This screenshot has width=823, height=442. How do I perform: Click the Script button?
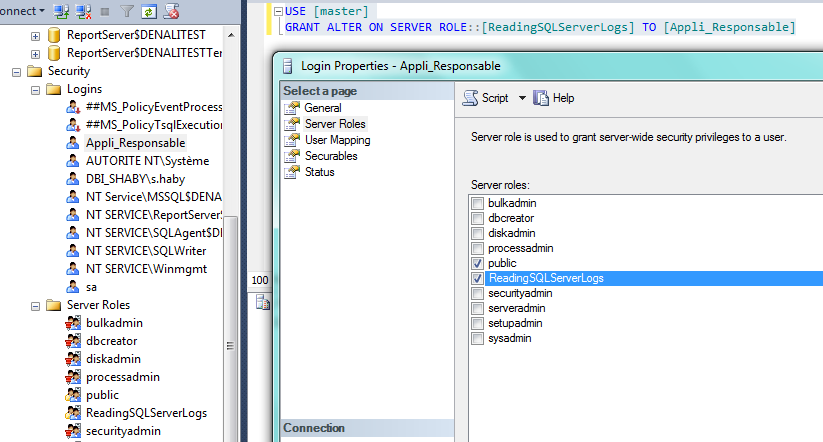(x=487, y=98)
